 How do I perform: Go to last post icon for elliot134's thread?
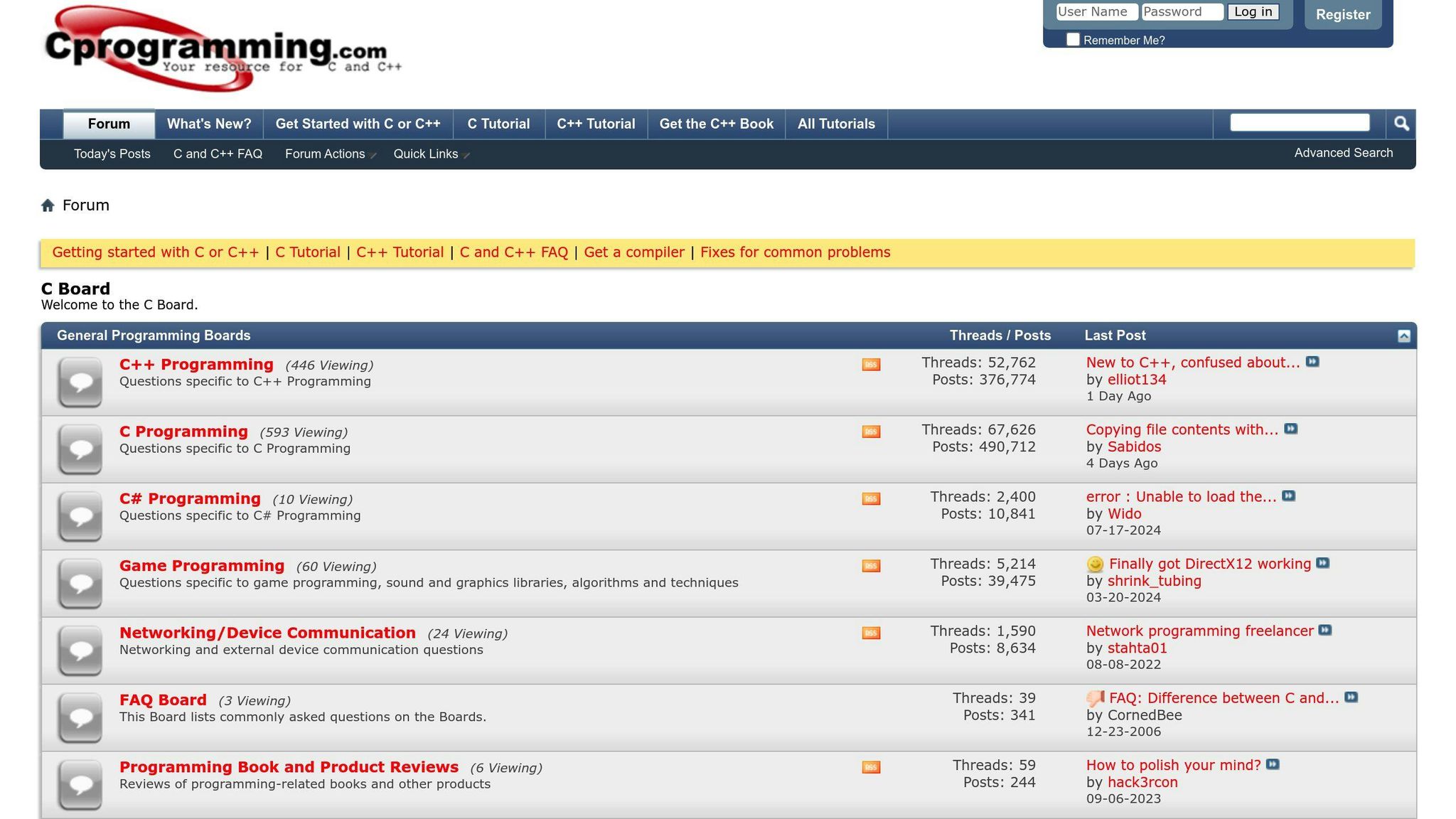point(1312,362)
